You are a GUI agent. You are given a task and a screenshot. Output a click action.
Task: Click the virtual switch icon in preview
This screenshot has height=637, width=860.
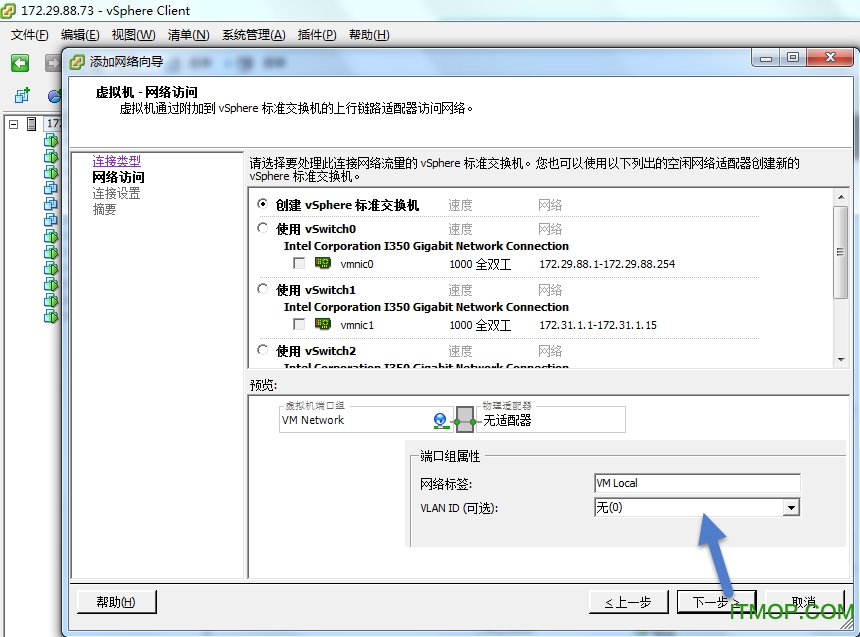[x=465, y=420]
